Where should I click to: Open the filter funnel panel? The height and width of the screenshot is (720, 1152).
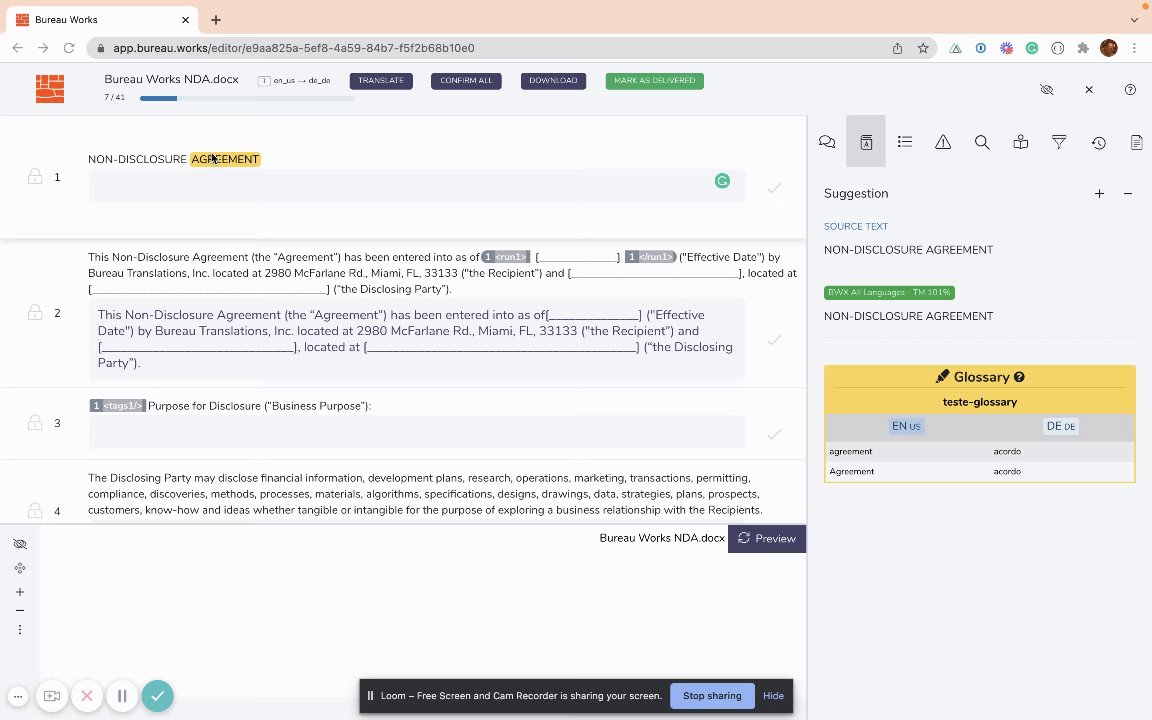pyautogui.click(x=1059, y=142)
